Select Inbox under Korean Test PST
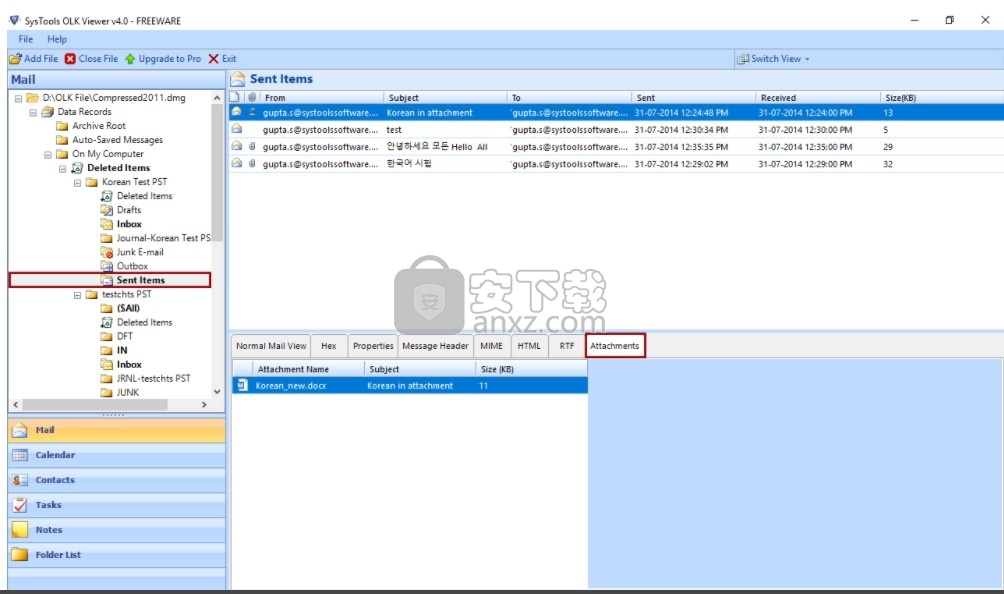Viewport: 1004px width, 594px height. (129, 224)
